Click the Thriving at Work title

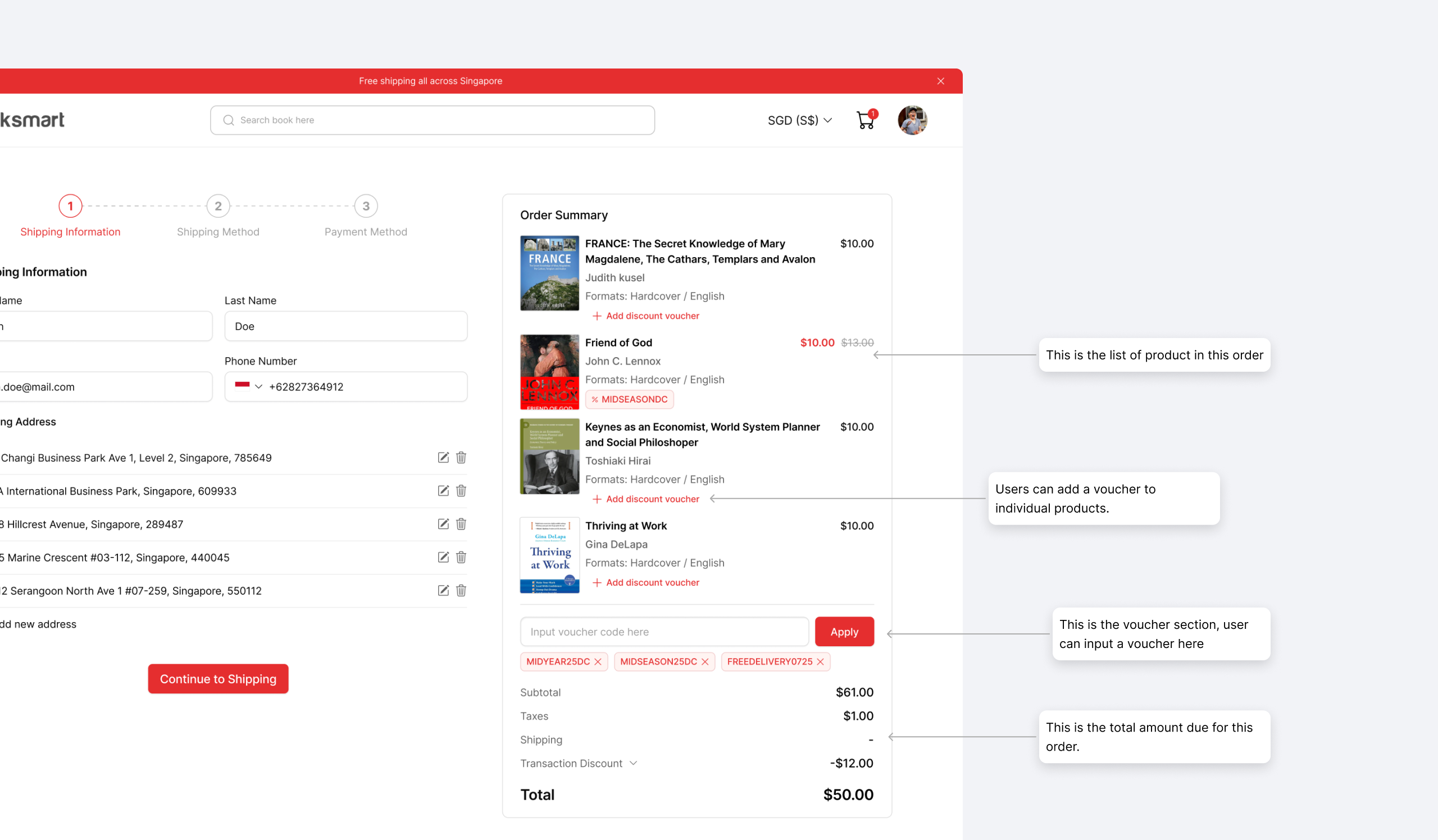click(x=626, y=525)
